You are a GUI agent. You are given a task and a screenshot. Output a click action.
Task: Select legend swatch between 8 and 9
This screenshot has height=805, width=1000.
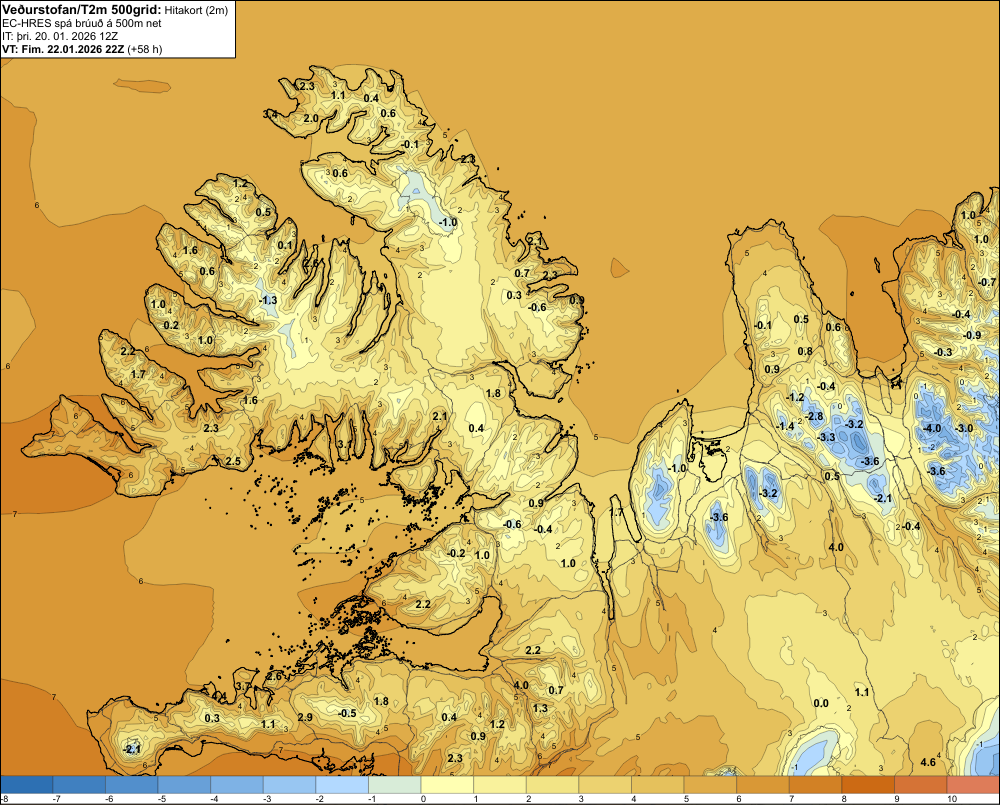point(868,784)
